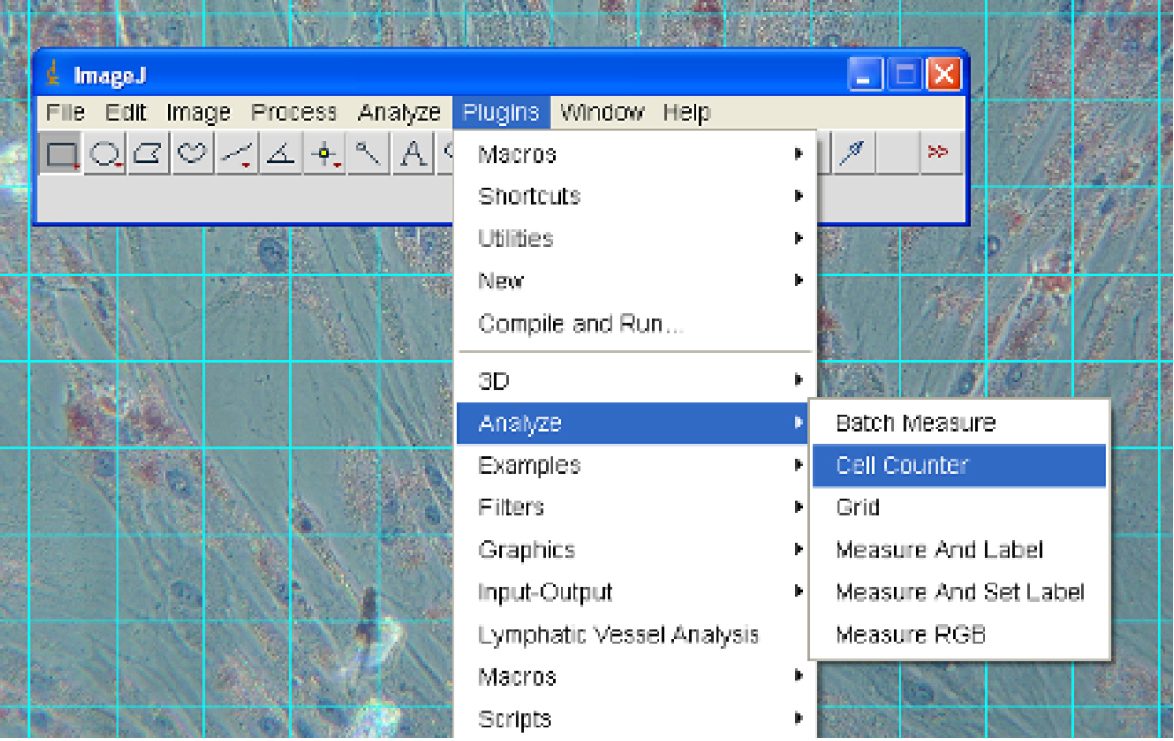Image resolution: width=1174 pixels, height=741 pixels.
Task: Select the Wand tracing tool
Action: (x=368, y=153)
